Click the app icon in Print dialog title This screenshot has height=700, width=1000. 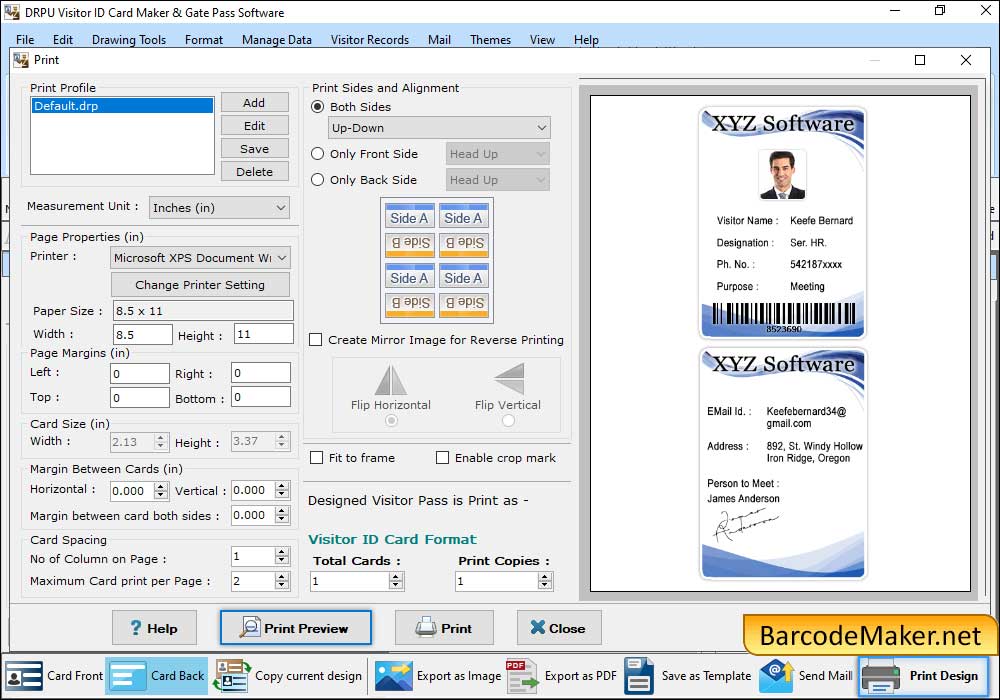coord(21,60)
